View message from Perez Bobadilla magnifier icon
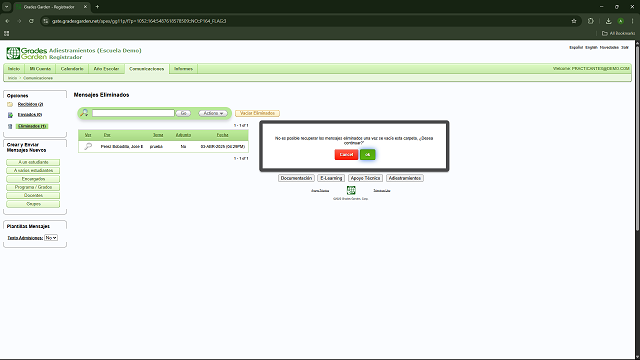Viewport: 640px width, 360px height. [x=88, y=146]
